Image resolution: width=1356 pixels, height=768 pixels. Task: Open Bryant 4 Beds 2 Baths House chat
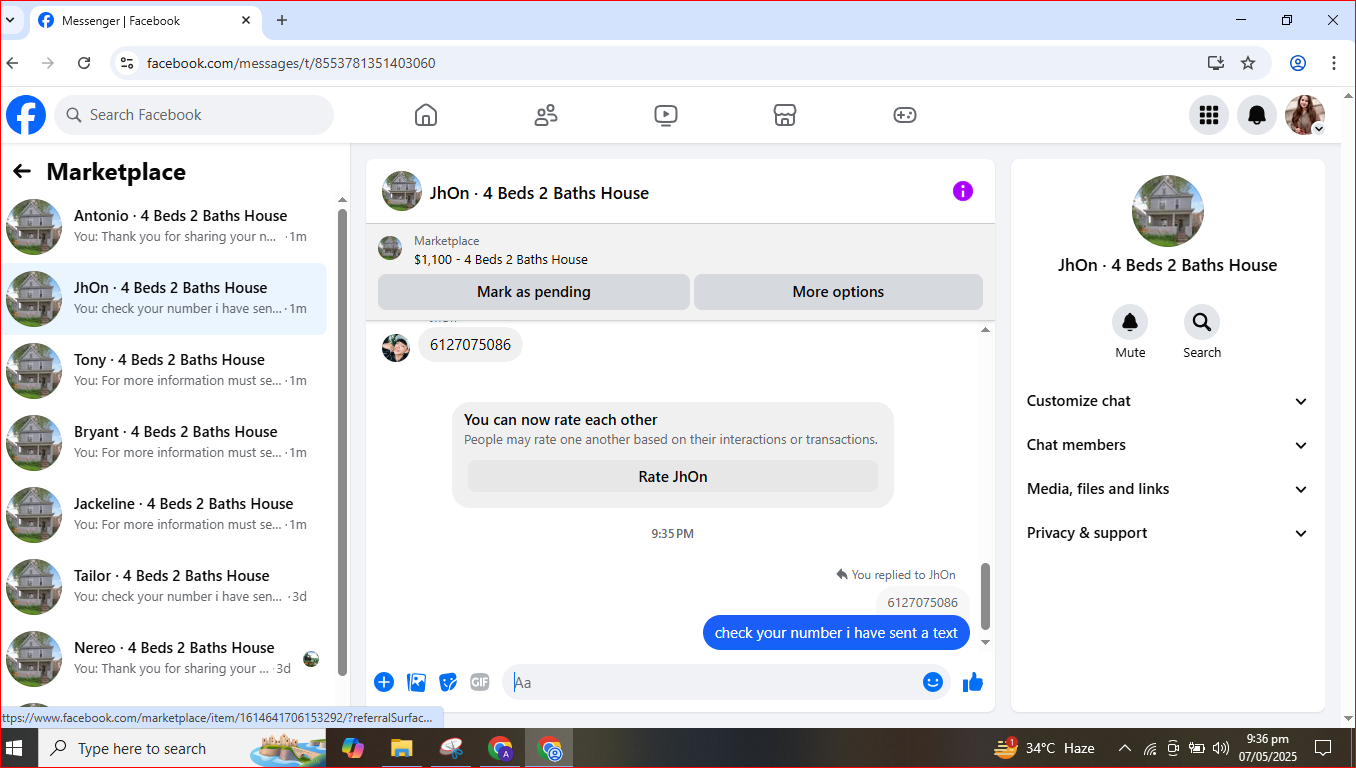[x=164, y=443]
